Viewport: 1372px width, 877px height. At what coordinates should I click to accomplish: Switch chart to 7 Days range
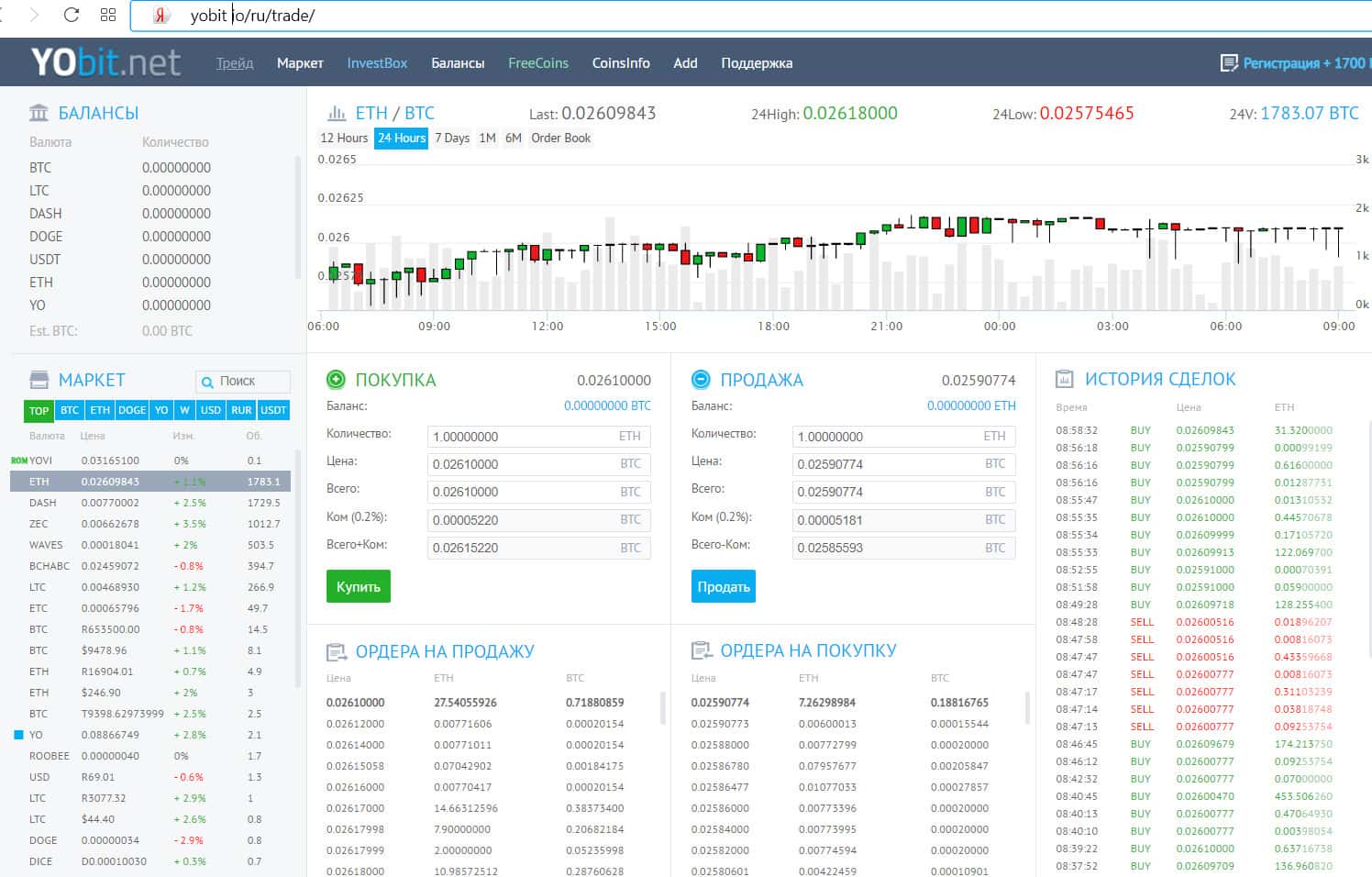pos(452,138)
